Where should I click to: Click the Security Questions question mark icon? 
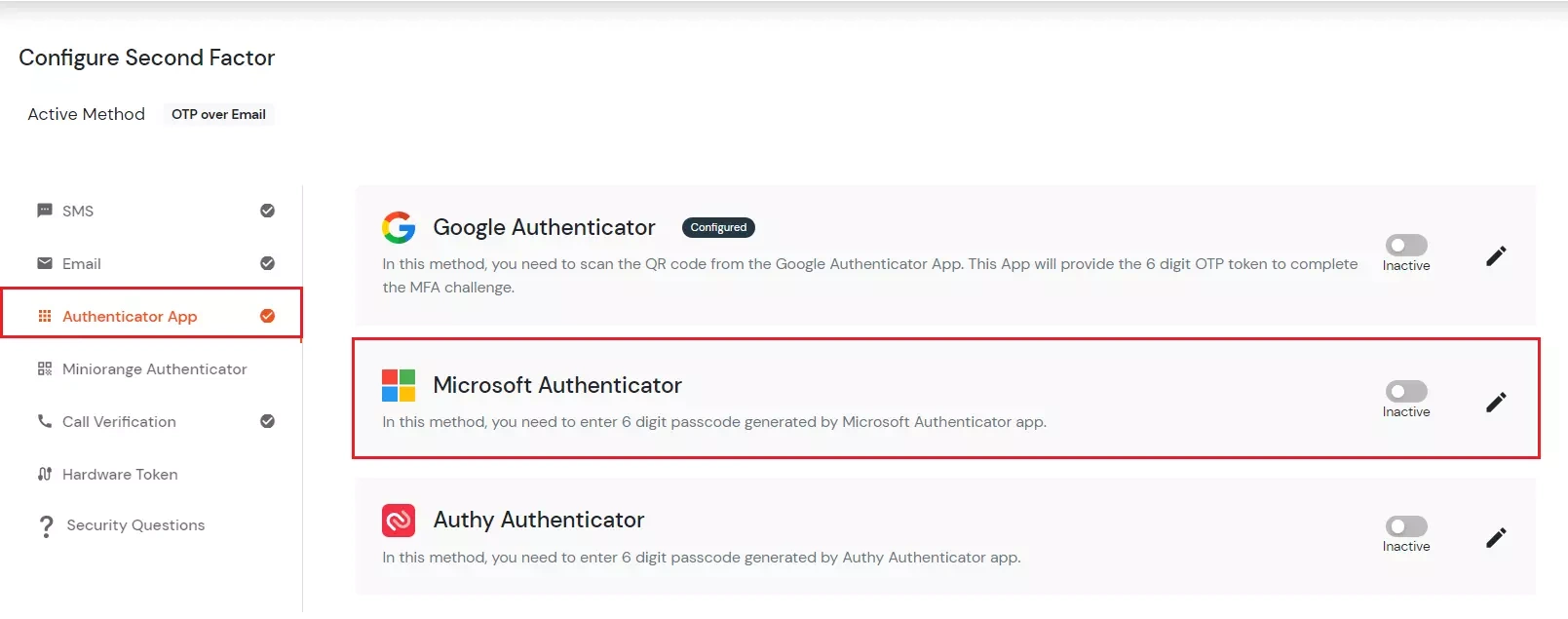pyautogui.click(x=46, y=525)
